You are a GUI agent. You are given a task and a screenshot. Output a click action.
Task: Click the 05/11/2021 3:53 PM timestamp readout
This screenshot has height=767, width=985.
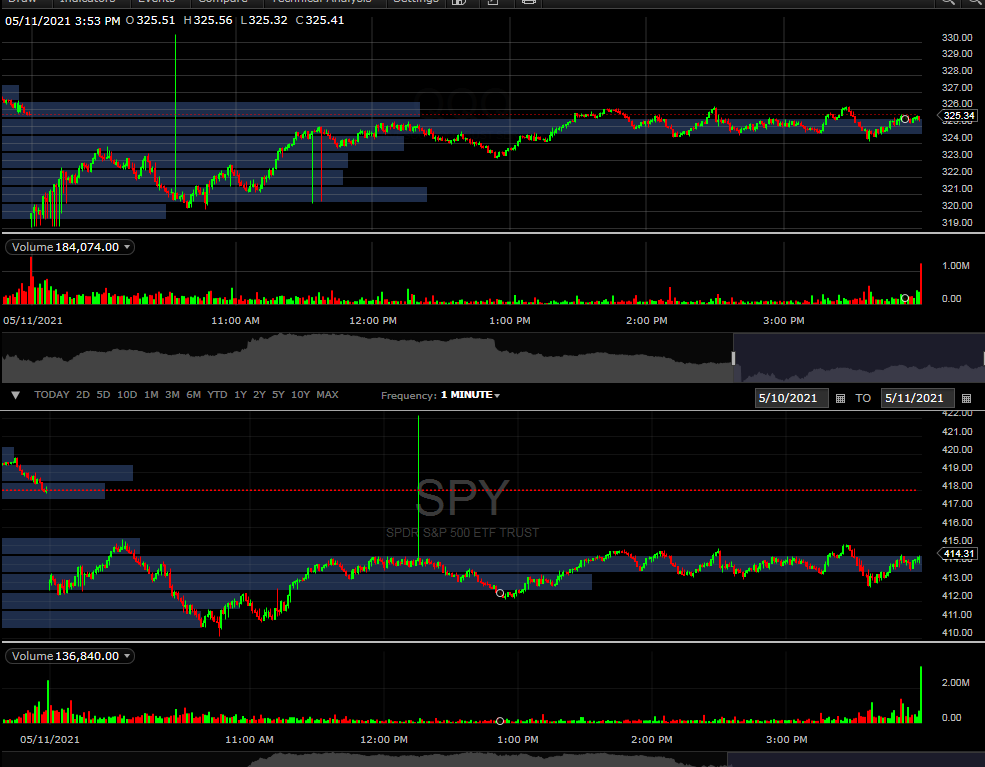pos(63,21)
